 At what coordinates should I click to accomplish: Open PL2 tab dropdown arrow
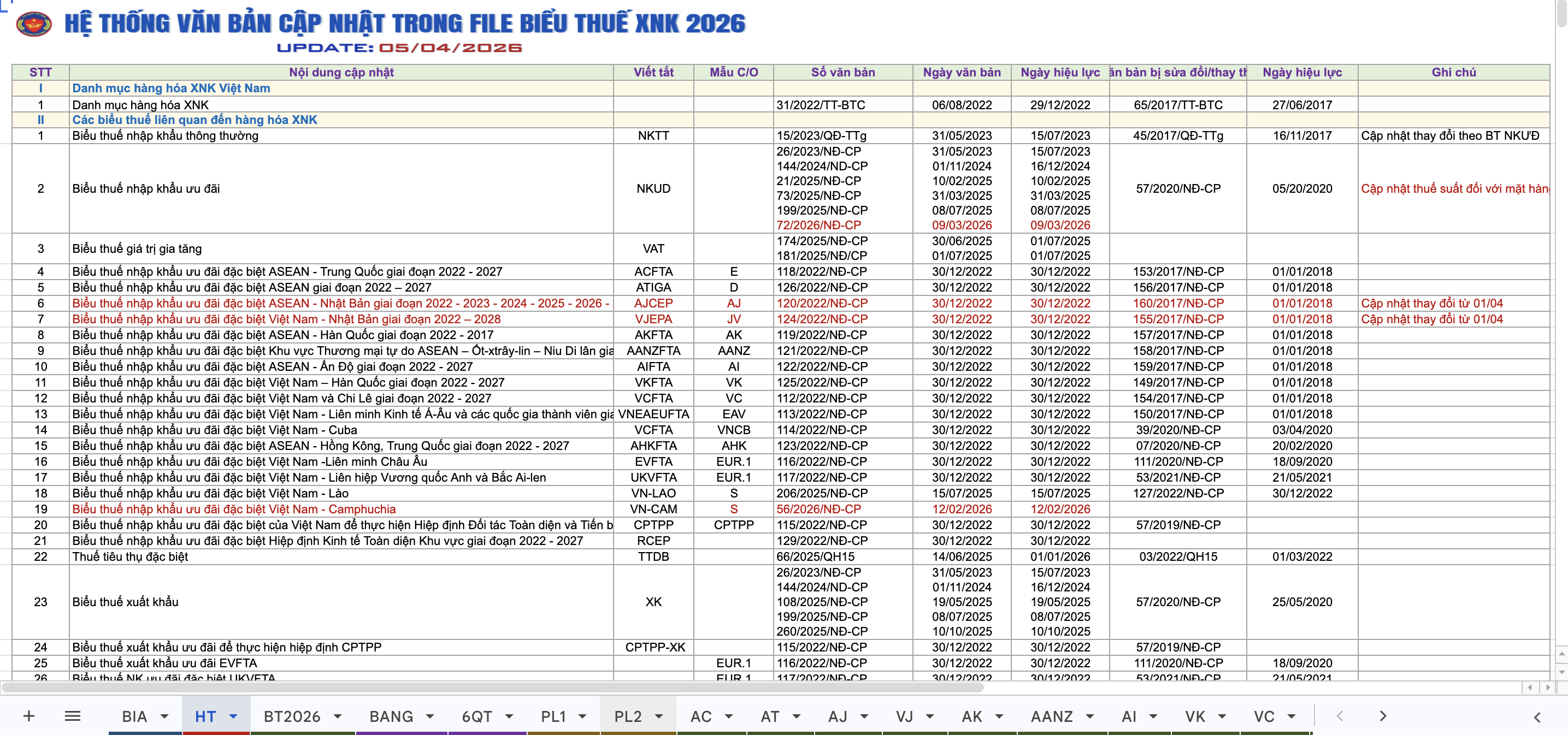pyautogui.click(x=658, y=716)
